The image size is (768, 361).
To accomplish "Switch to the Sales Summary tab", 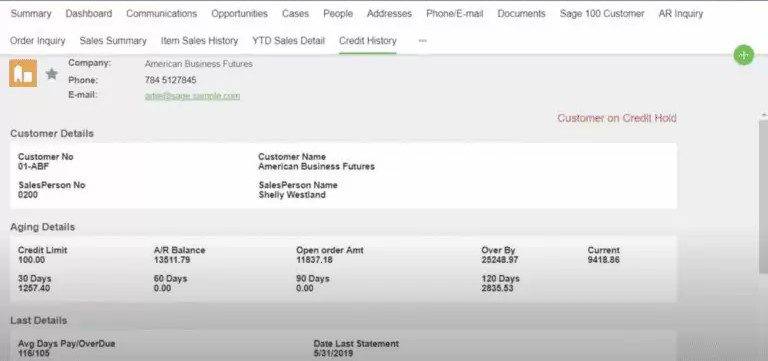I will (113, 41).
